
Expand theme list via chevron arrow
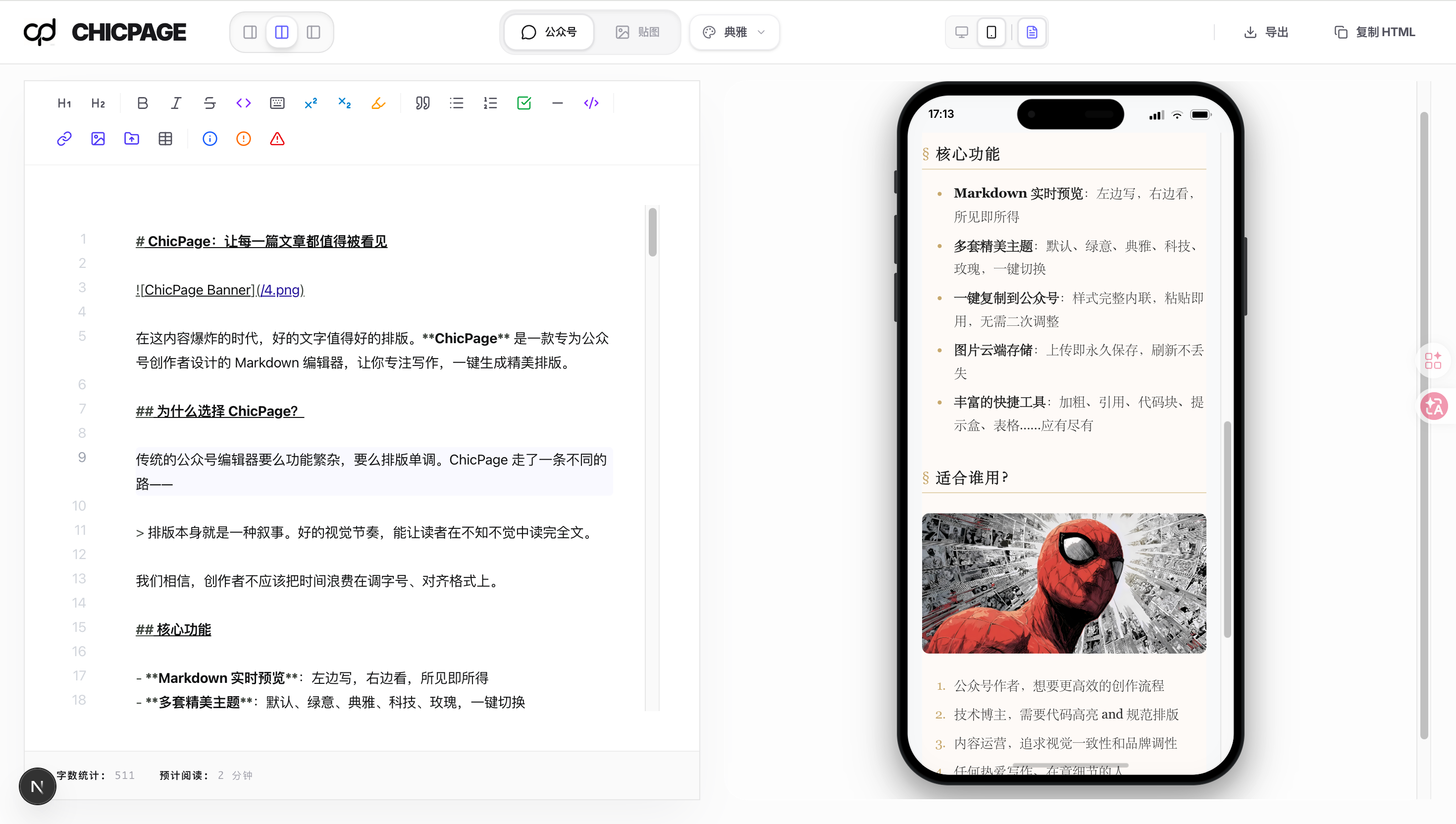pyautogui.click(x=761, y=32)
